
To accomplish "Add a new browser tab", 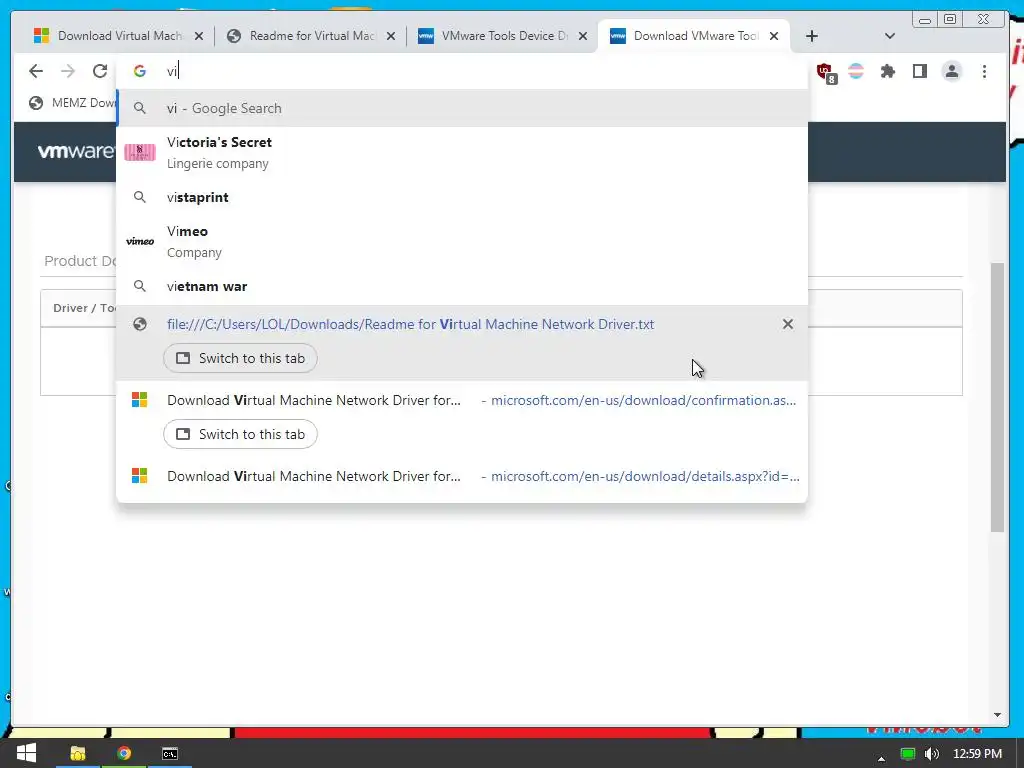I will click(x=812, y=36).
